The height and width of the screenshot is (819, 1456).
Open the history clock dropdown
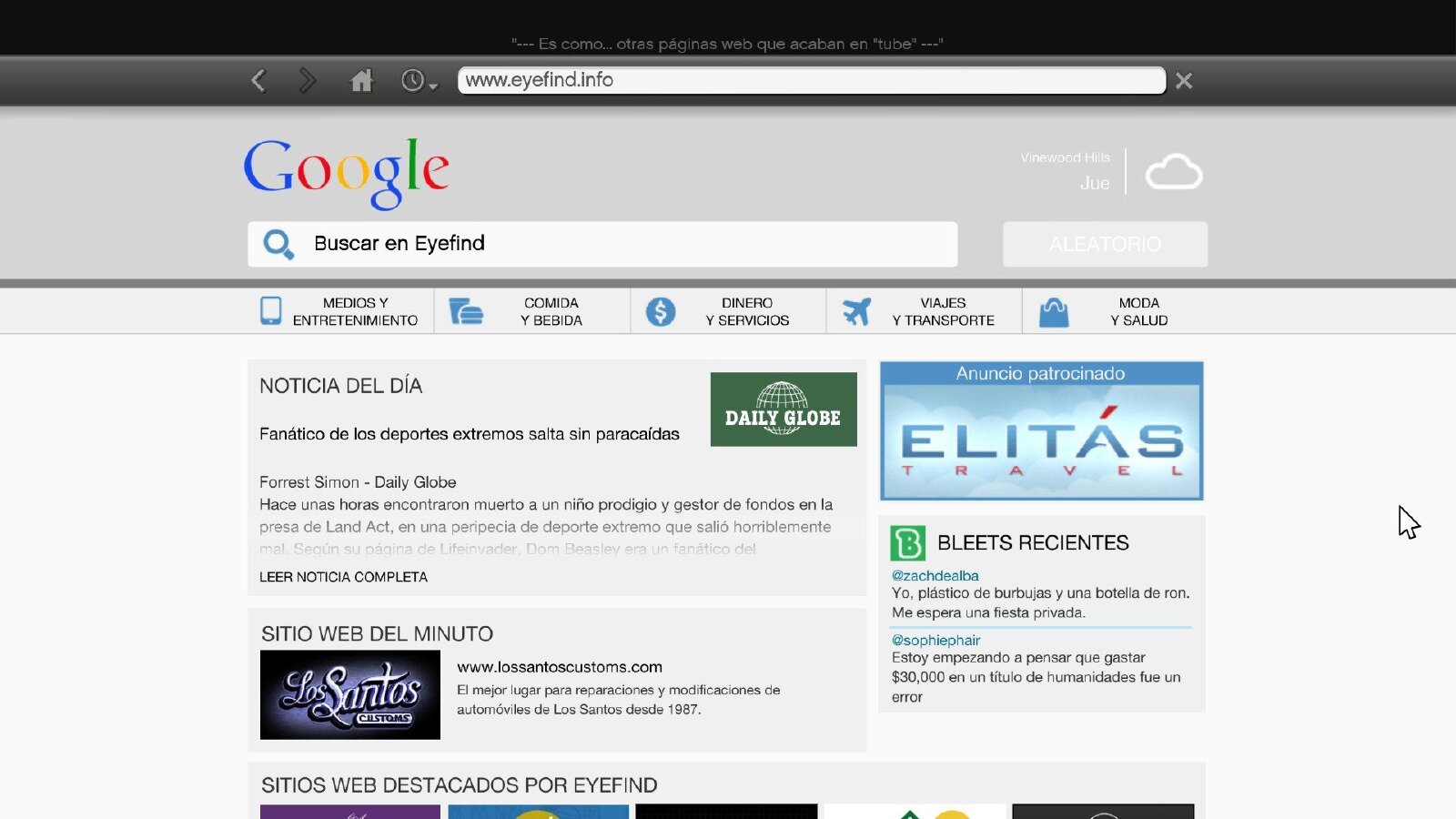click(x=419, y=81)
